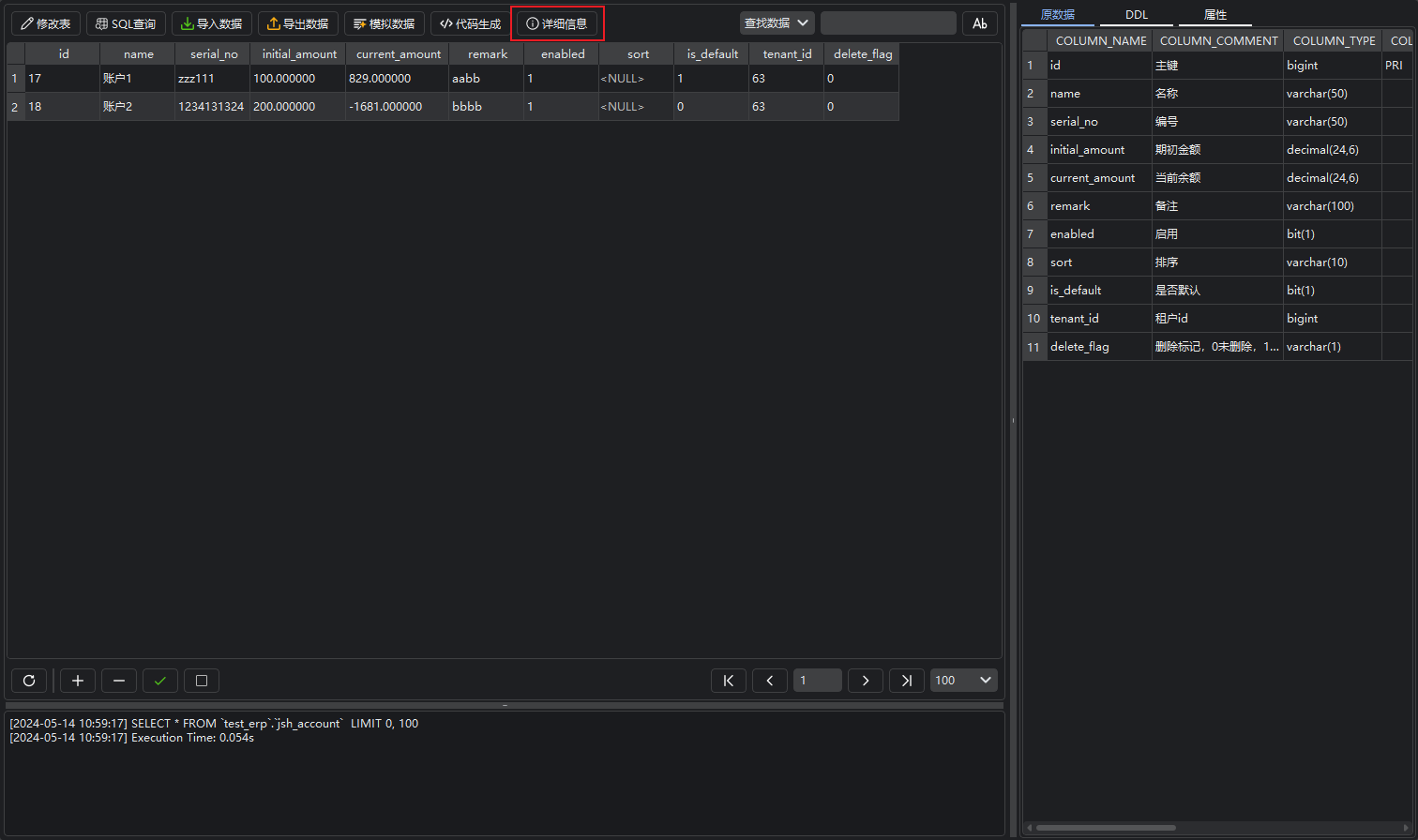Go to previous page arrow
1418x840 pixels.
tap(770, 681)
